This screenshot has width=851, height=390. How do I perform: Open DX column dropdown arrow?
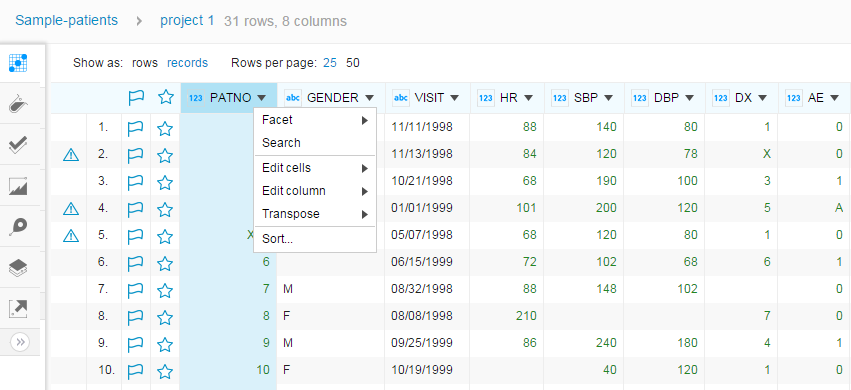763,98
